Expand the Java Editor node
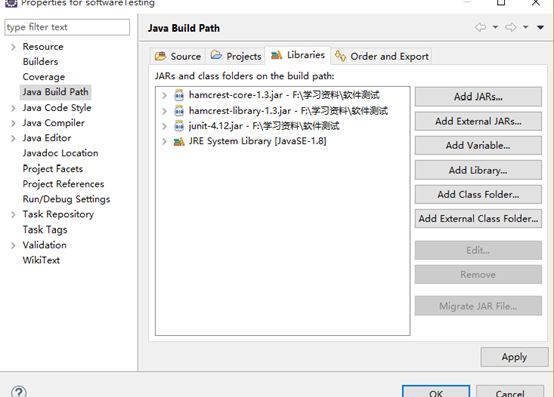 (13, 138)
